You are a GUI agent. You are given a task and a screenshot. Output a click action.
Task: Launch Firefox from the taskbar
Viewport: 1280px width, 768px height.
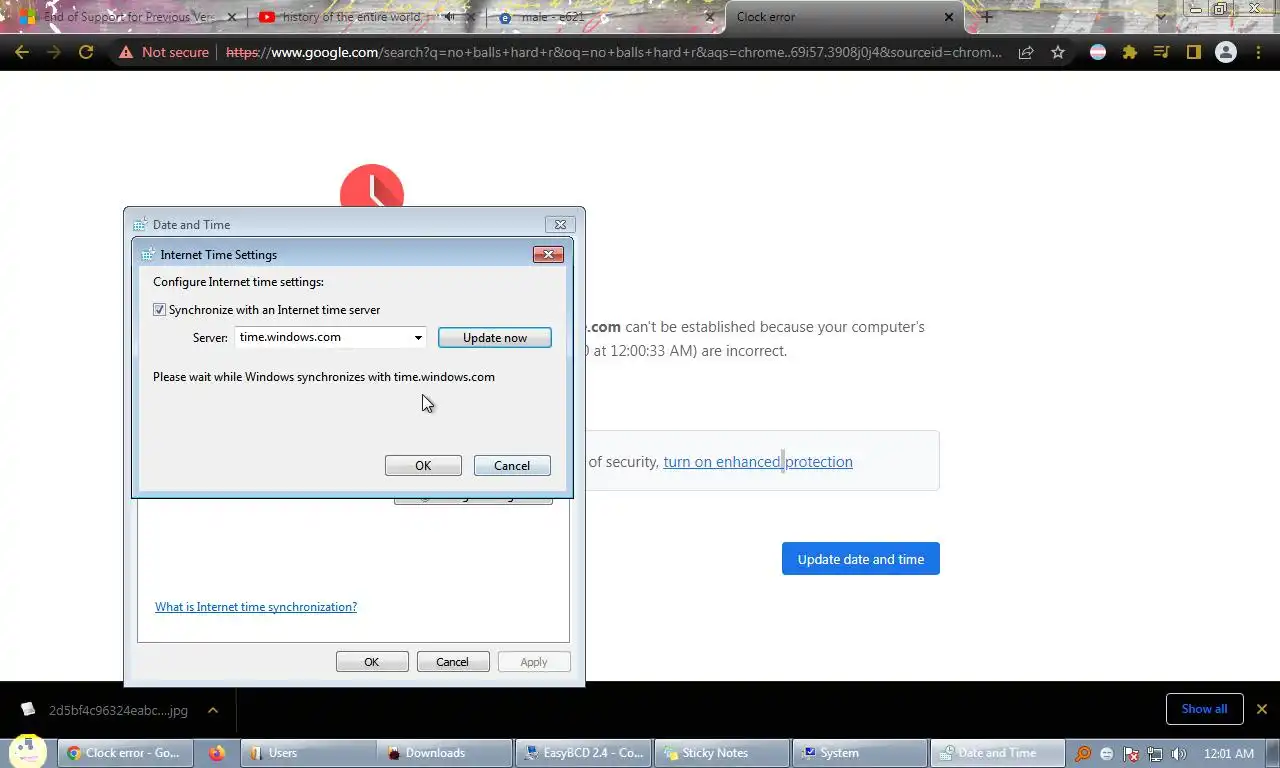pyautogui.click(x=217, y=753)
